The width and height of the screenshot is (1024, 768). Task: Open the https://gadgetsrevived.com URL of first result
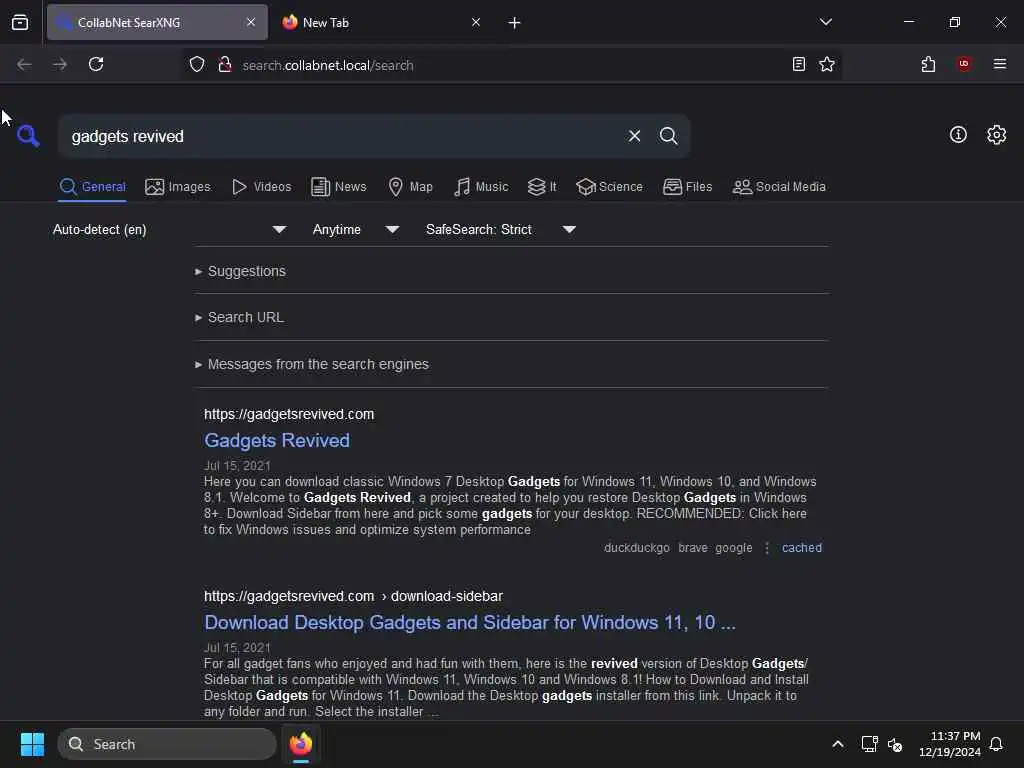pyautogui.click(x=289, y=414)
